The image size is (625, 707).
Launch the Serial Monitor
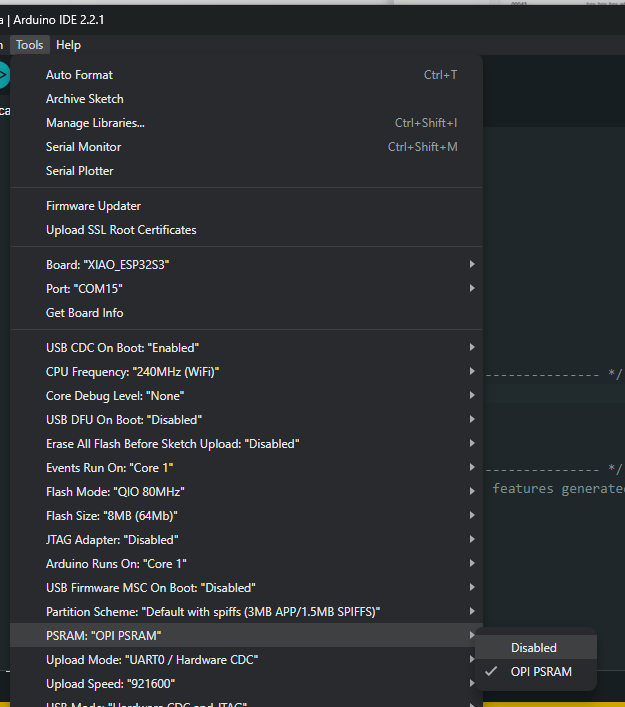pos(83,147)
